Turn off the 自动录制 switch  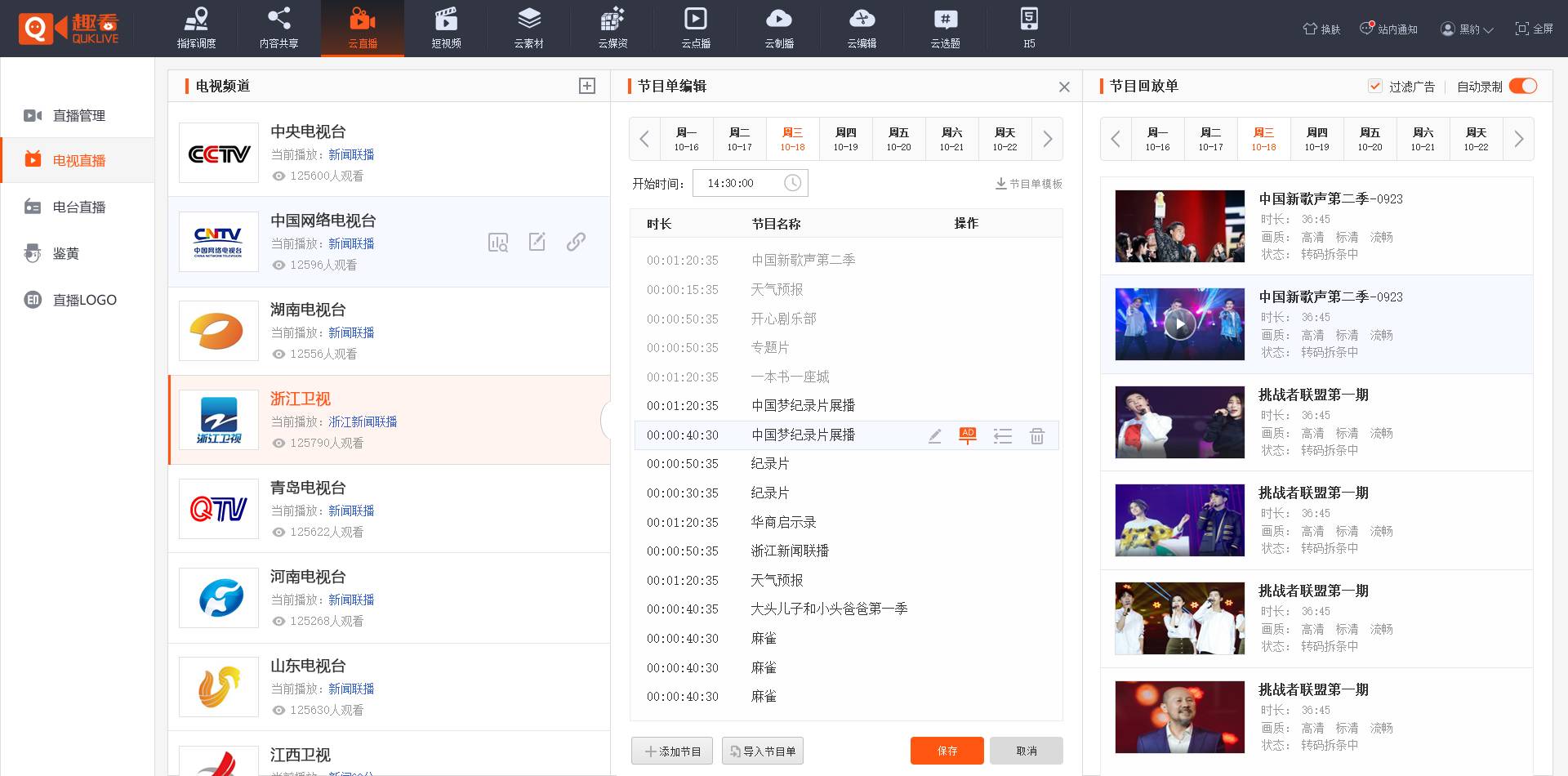pyautogui.click(x=1523, y=86)
